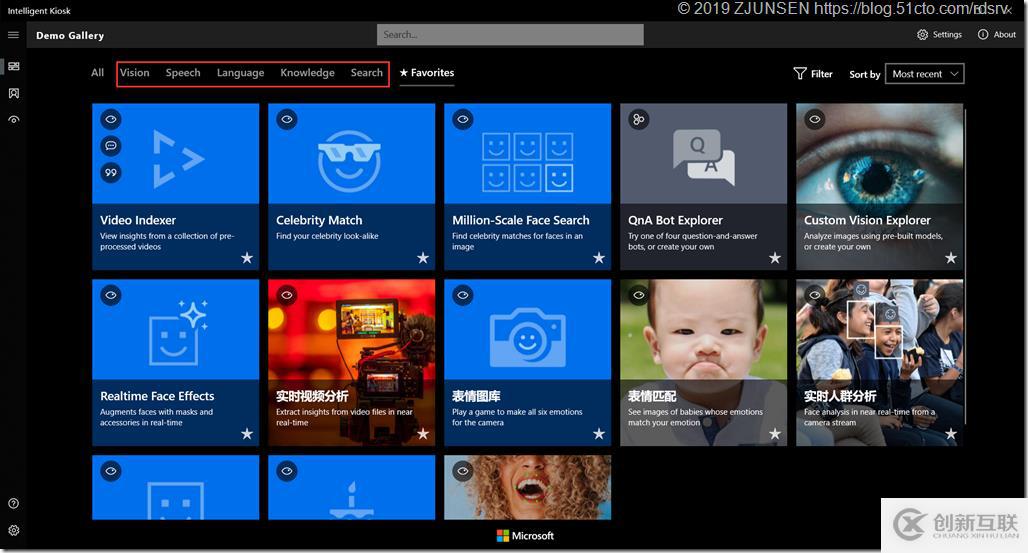Click the speech bubble icon on Video Indexer

111,146
